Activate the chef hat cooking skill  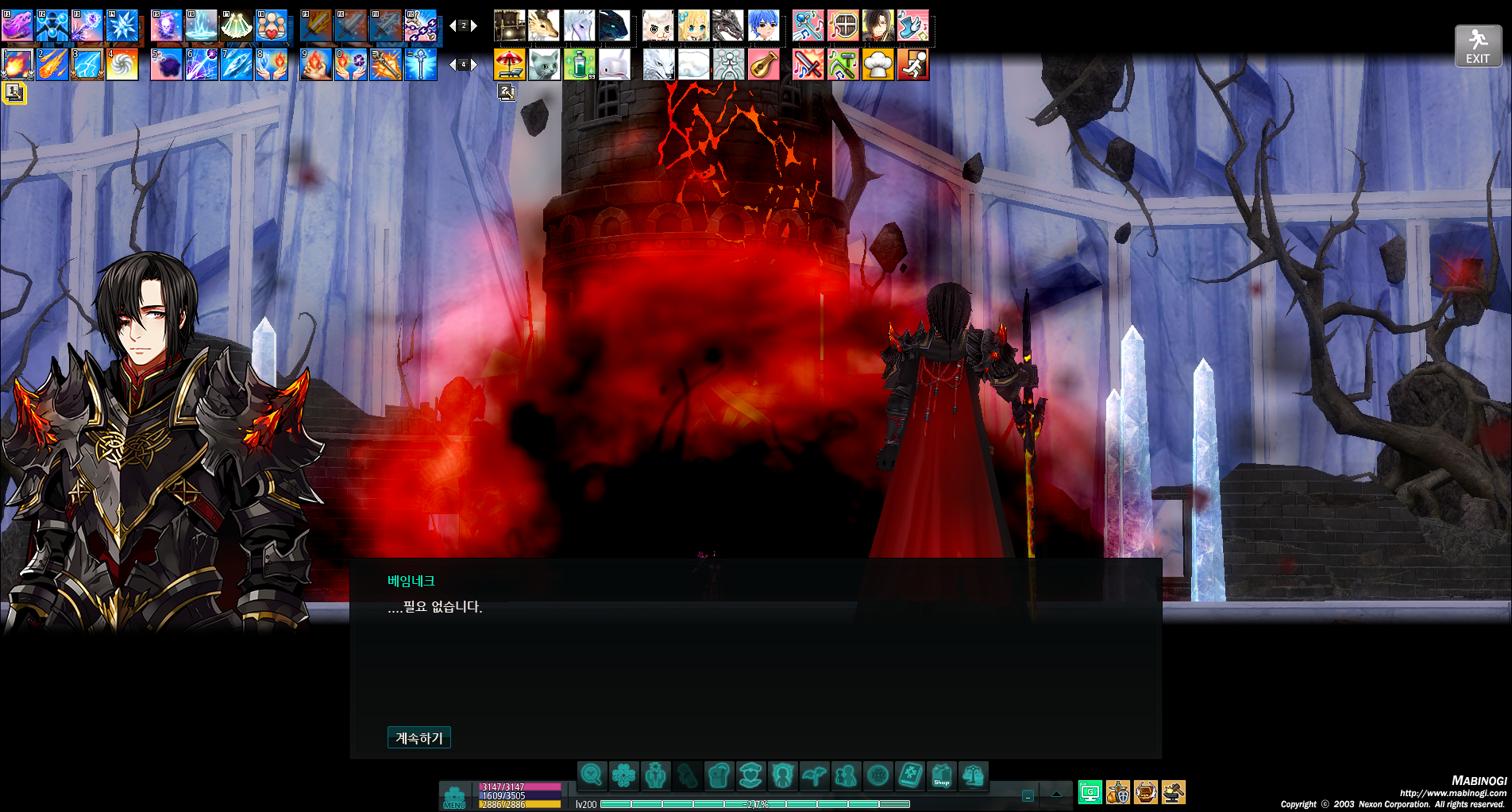[877, 64]
